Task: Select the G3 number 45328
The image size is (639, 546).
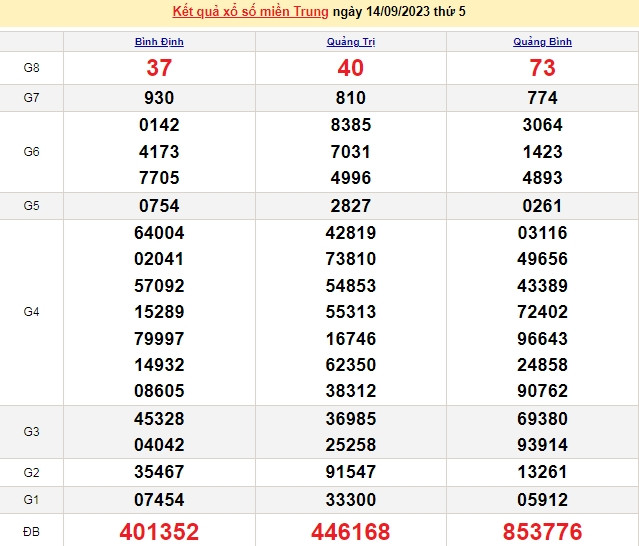Action: [x=159, y=419]
